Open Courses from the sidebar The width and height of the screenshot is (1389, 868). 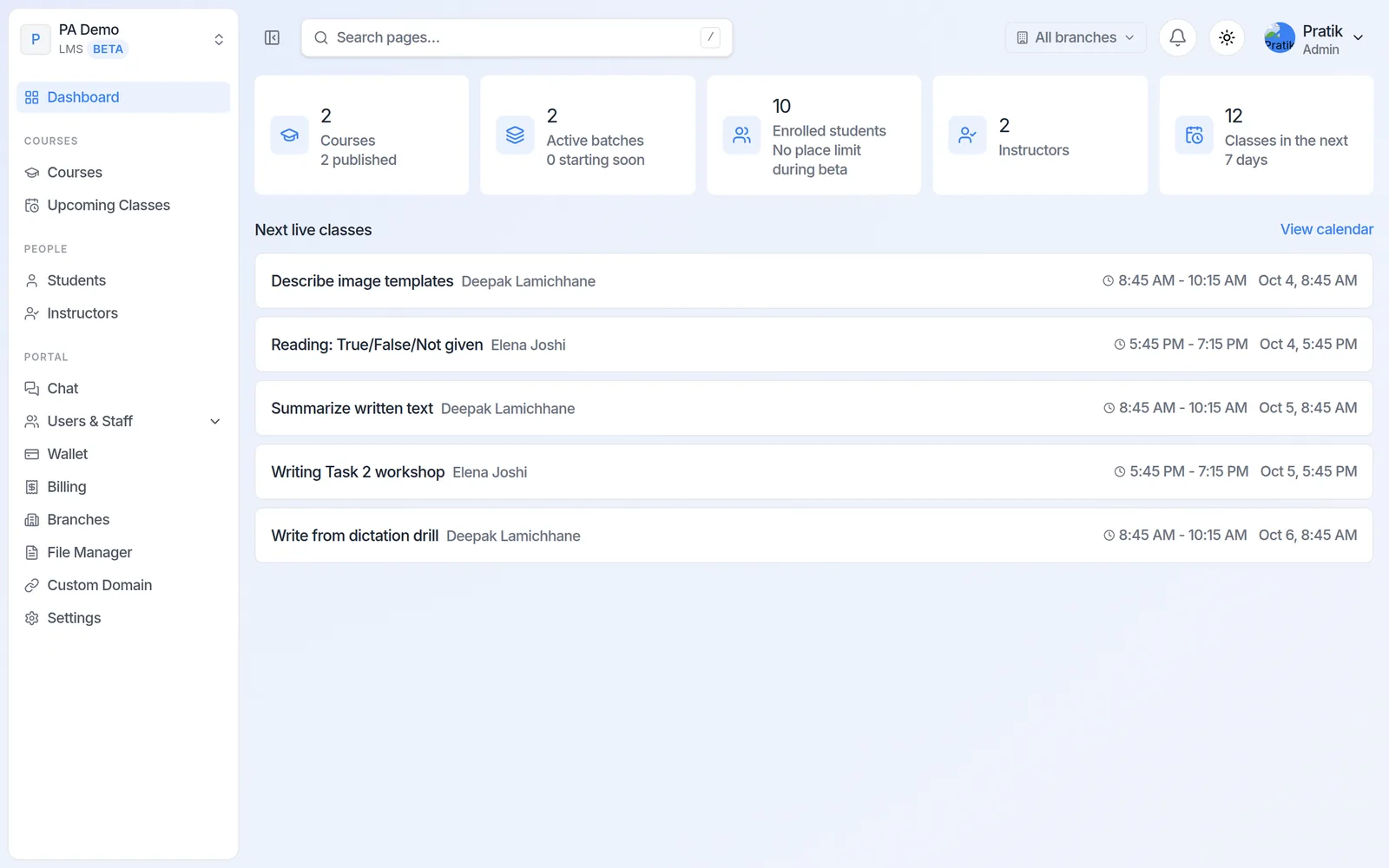[x=123, y=173]
